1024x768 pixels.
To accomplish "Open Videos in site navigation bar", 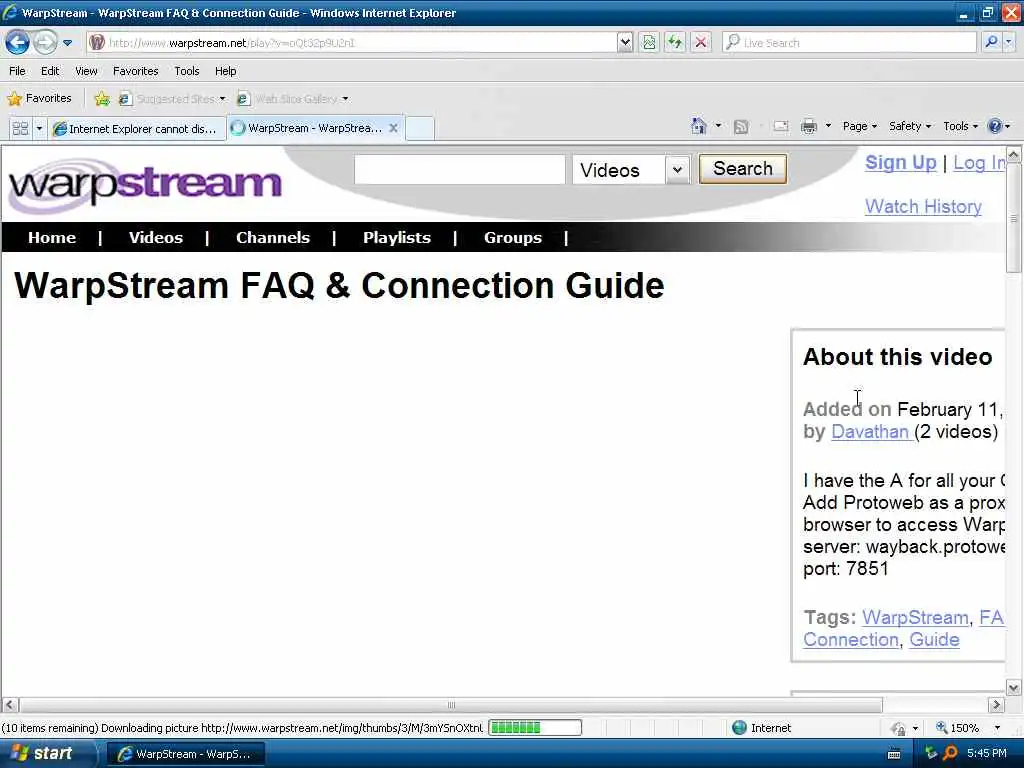I will tap(155, 238).
